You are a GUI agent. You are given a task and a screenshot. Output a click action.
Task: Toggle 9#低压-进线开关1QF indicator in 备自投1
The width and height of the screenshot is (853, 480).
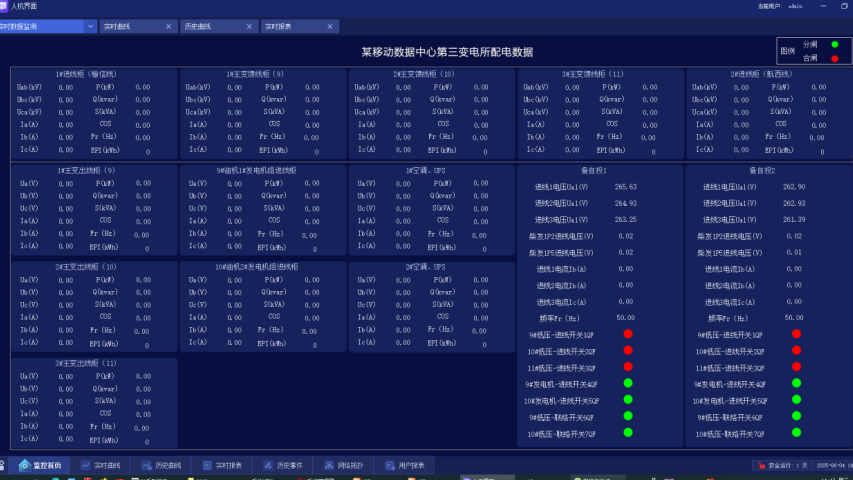628,334
